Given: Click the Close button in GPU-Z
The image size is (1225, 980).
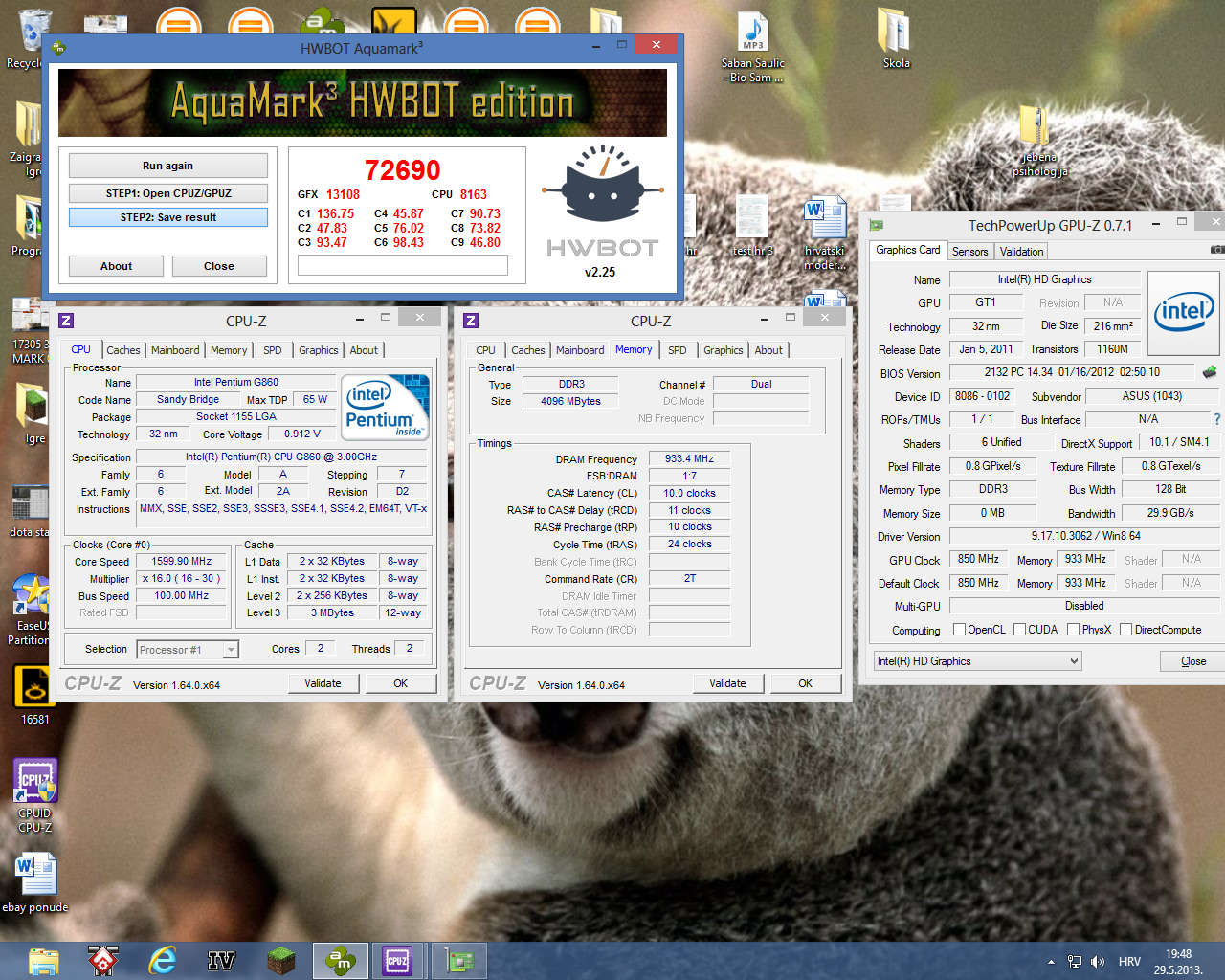Looking at the screenshot, I should pos(1193,661).
